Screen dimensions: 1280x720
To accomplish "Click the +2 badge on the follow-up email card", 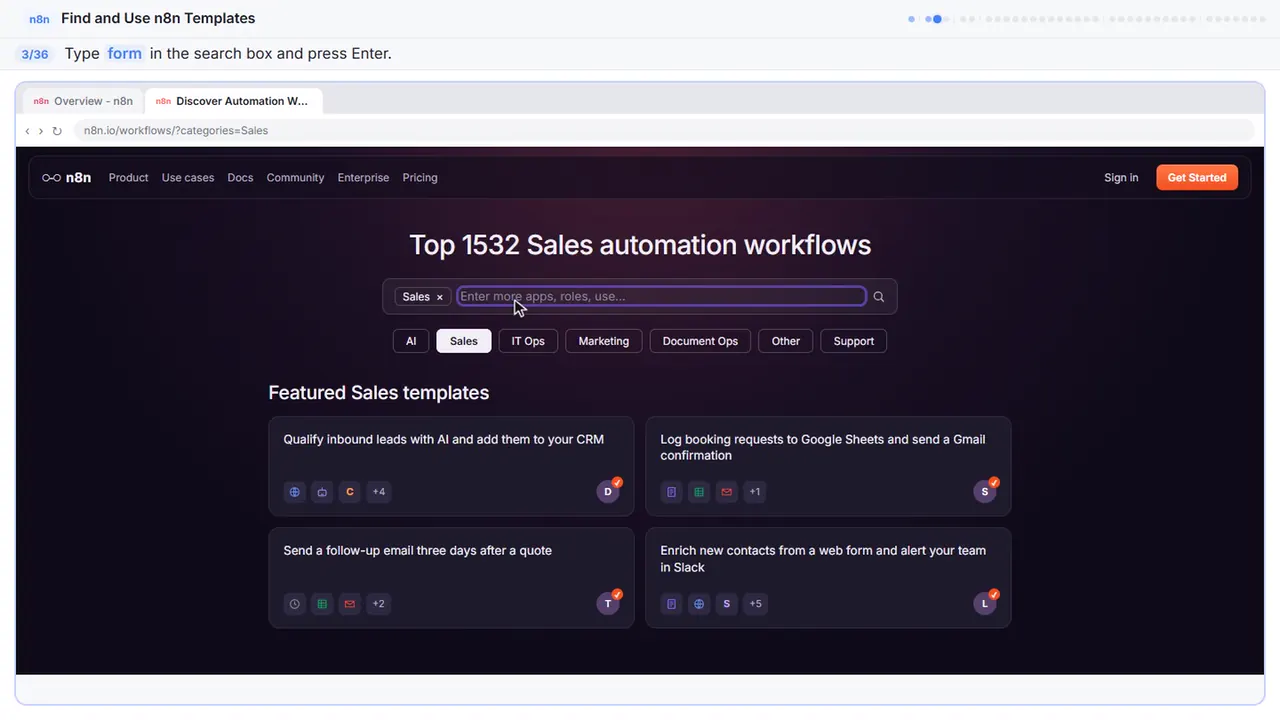I will coord(379,604).
